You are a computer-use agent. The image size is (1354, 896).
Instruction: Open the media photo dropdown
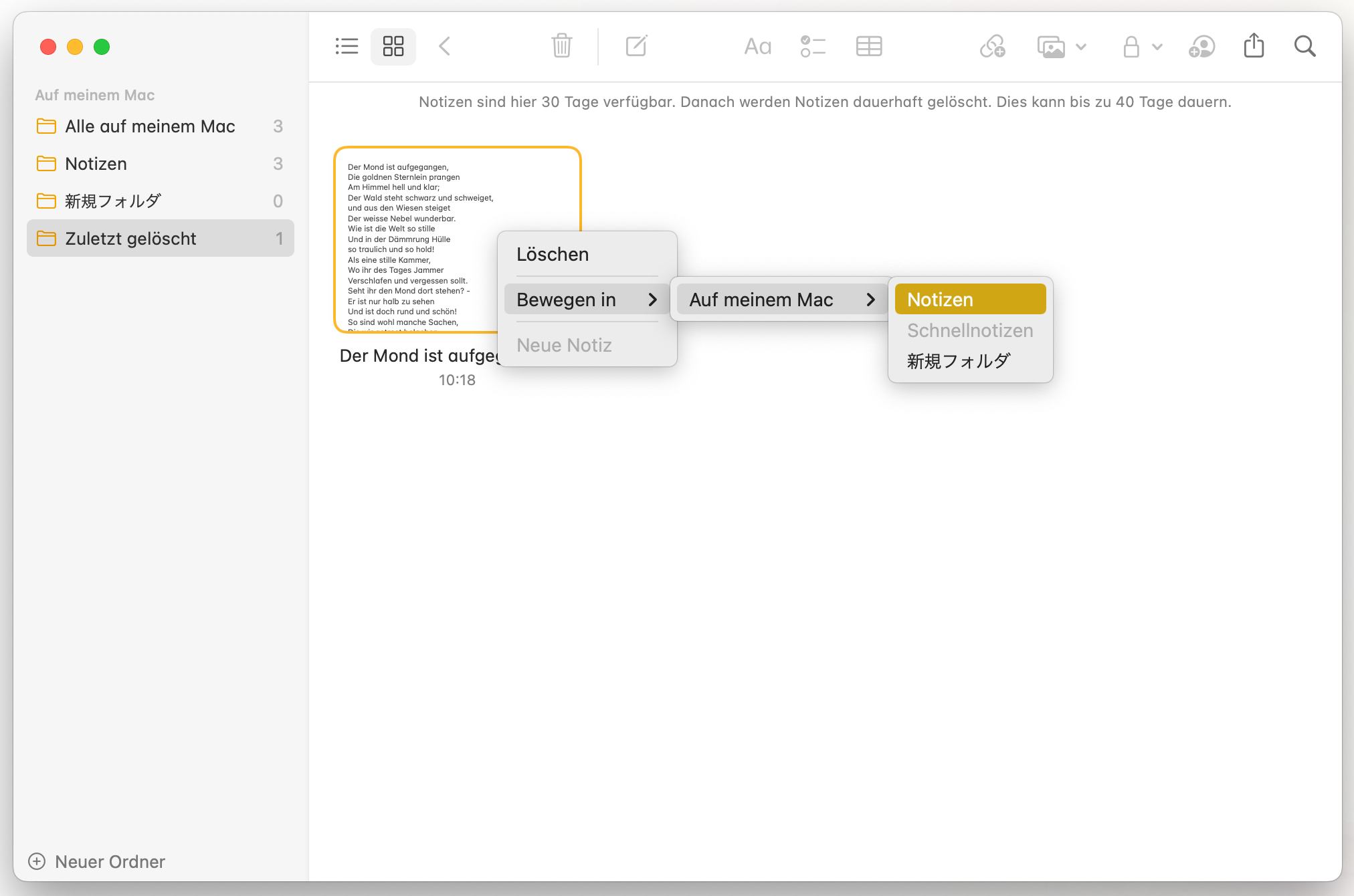[1062, 47]
